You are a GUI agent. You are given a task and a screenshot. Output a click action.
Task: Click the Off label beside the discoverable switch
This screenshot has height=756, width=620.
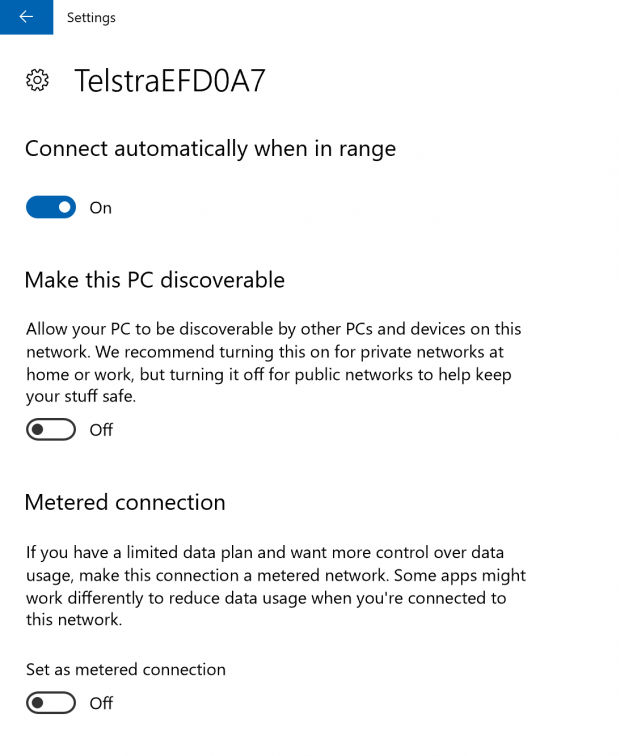101,430
